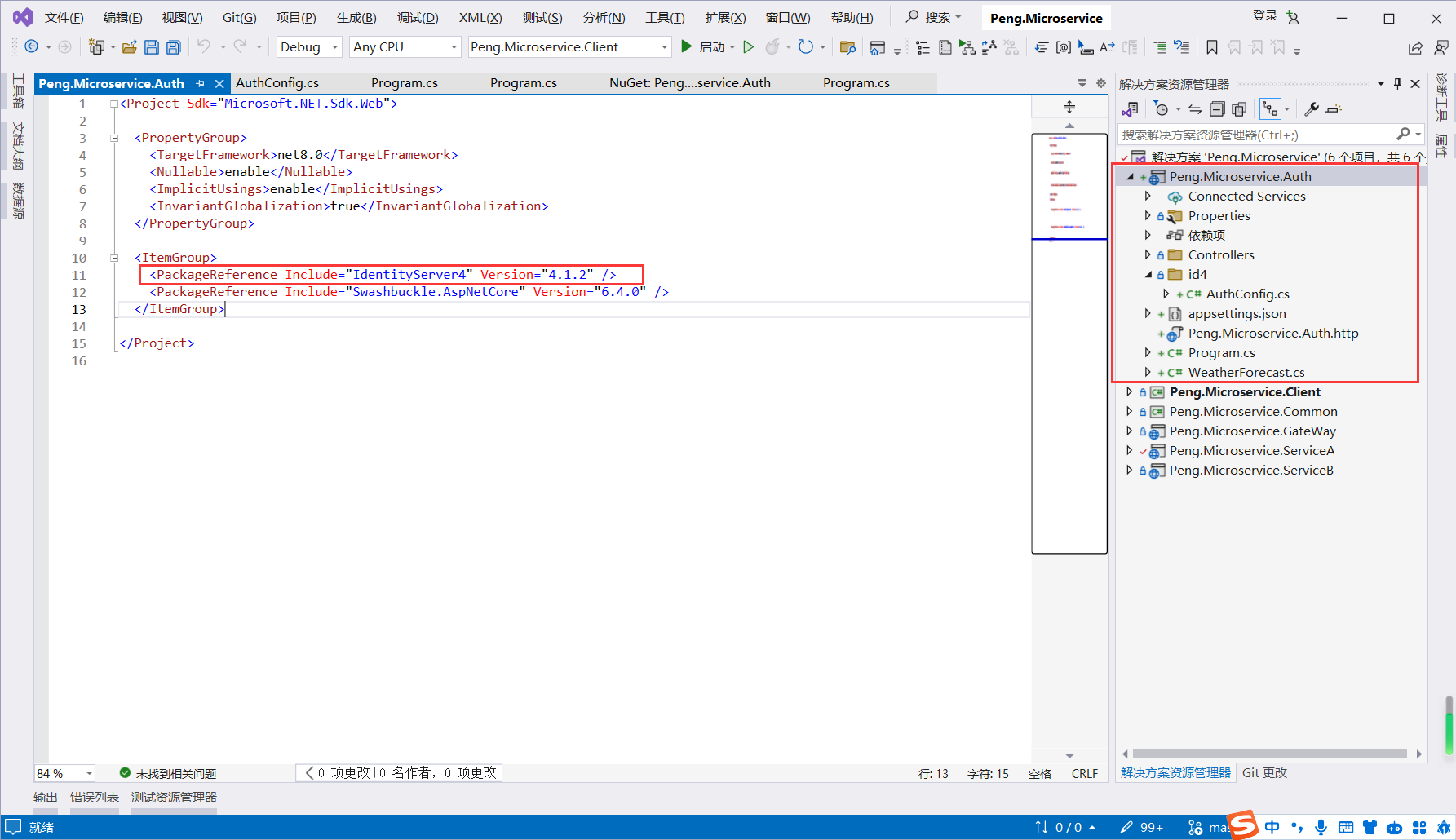Viewport: 1456px width, 840px height.
Task: Click the Sogou input method S icon
Action: (x=1243, y=825)
